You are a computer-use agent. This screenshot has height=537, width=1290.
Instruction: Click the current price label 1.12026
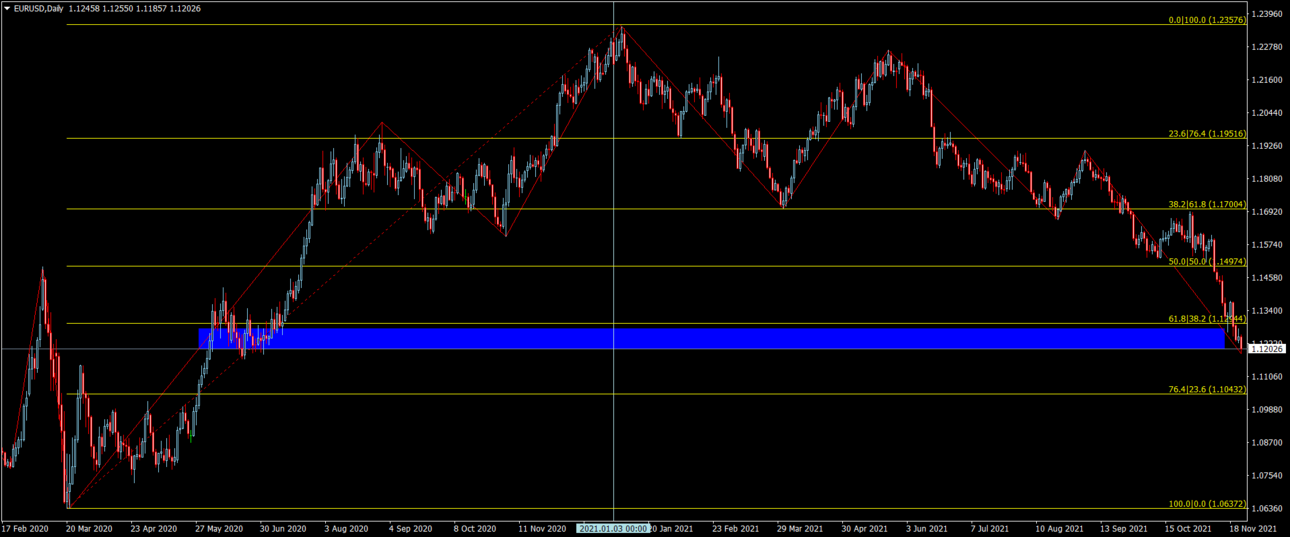point(1269,349)
